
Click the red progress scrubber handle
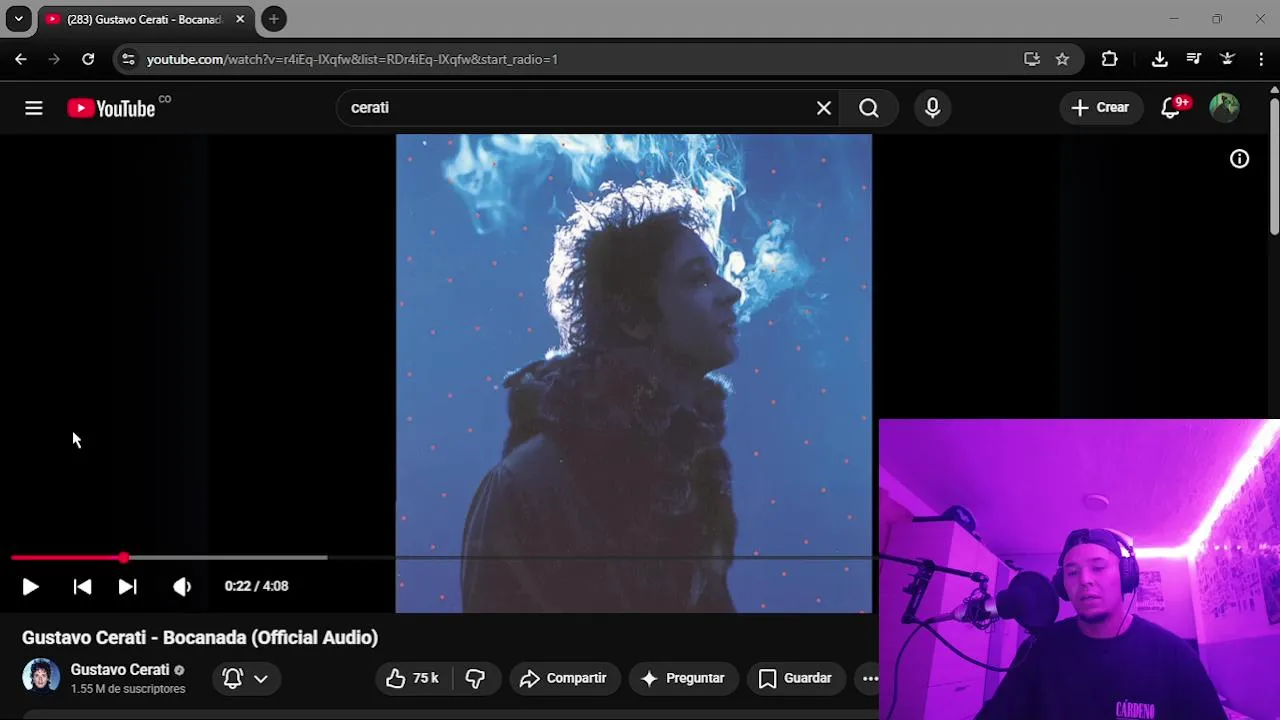point(123,557)
